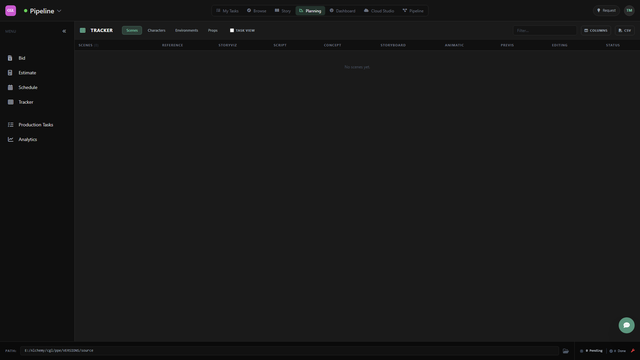The height and width of the screenshot is (360, 640).
Task: Click the Storyboard column header
Action: [x=393, y=45]
